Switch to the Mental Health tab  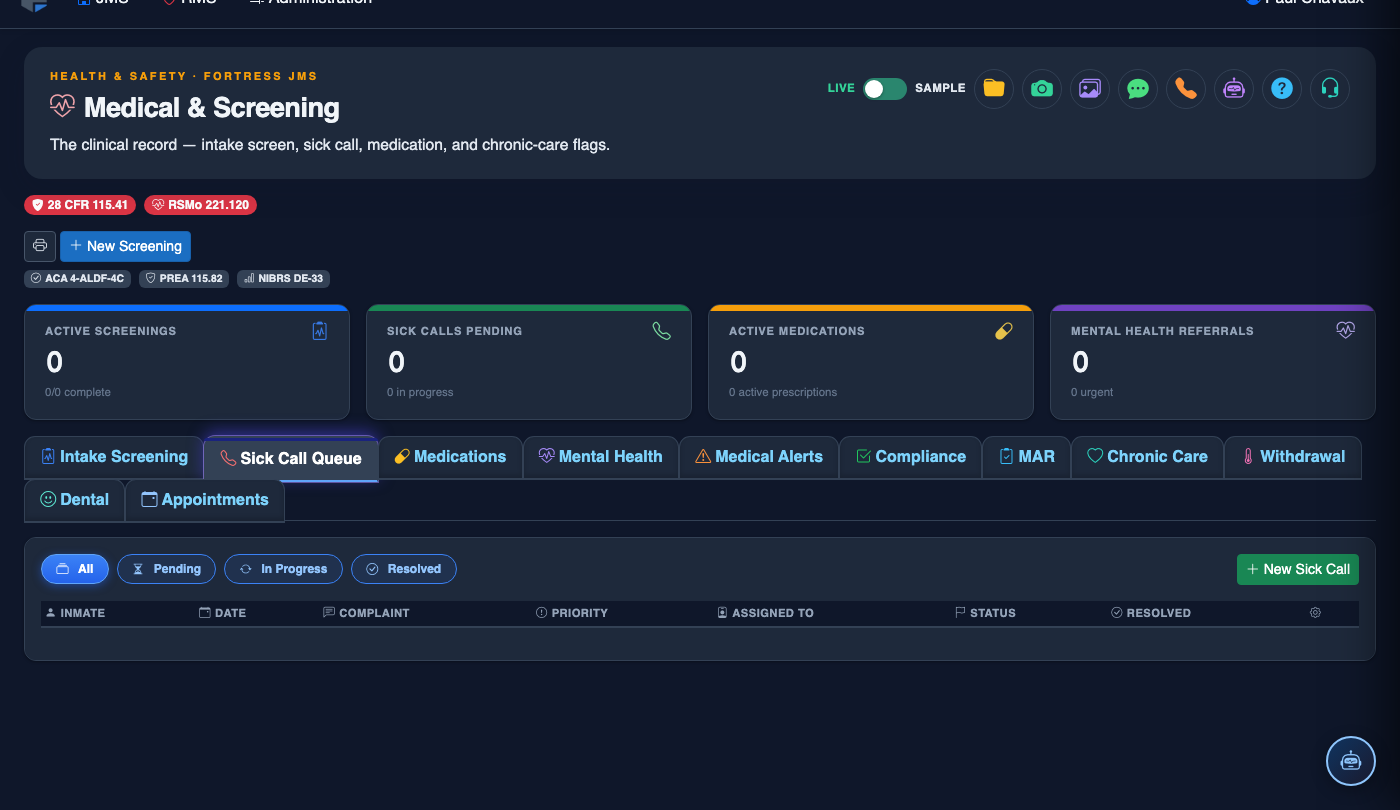pyautogui.click(x=601, y=457)
